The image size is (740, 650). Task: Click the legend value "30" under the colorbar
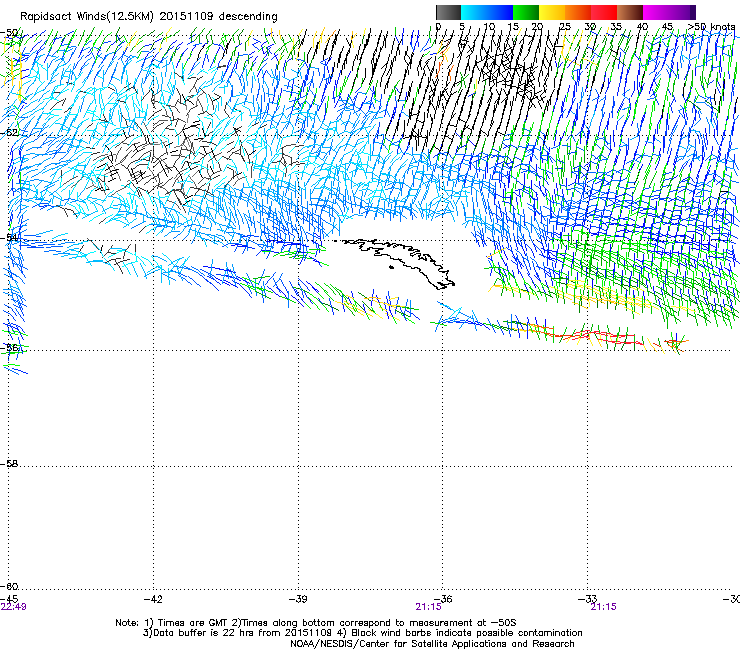point(590,26)
